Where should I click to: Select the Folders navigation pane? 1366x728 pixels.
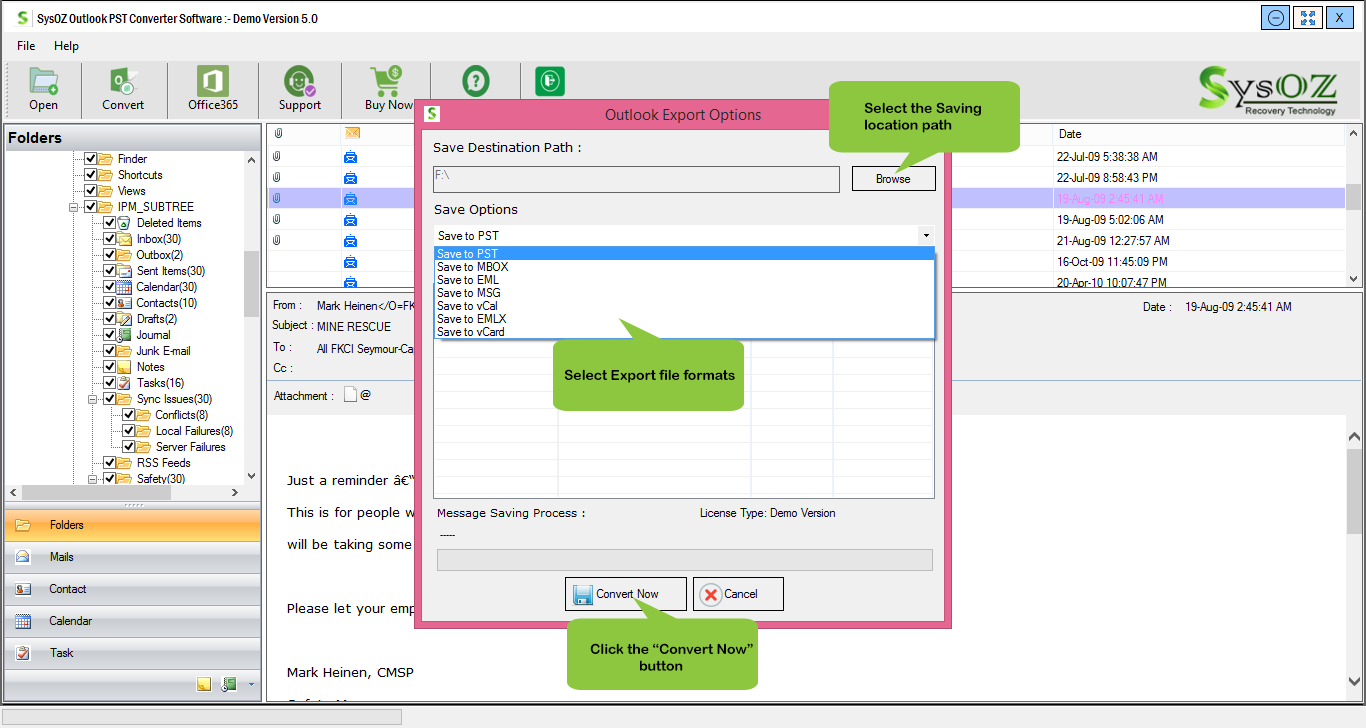tap(133, 525)
